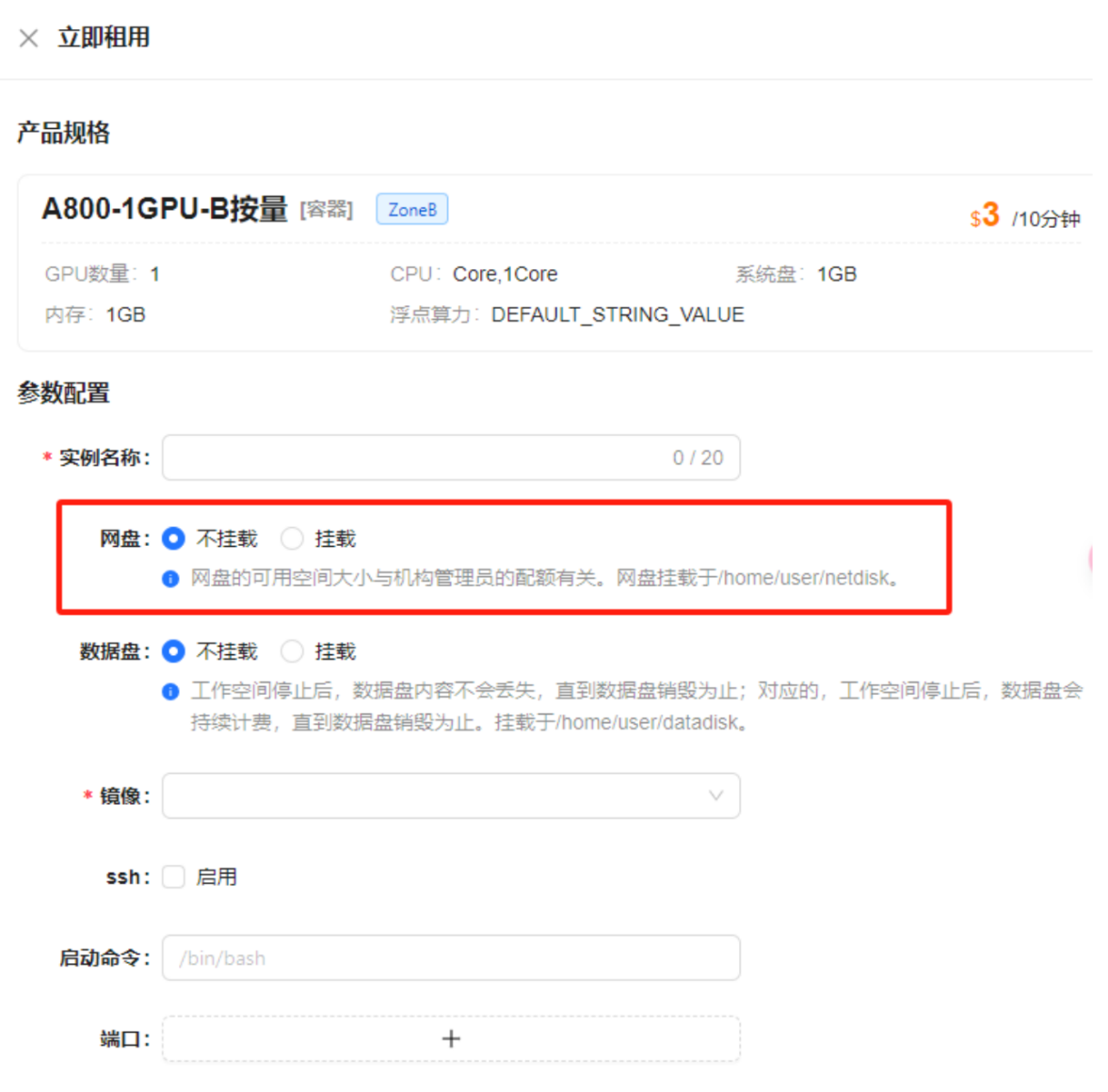Click the ZoneB zone tag
This screenshot has width=1108, height=1092.
[x=411, y=209]
